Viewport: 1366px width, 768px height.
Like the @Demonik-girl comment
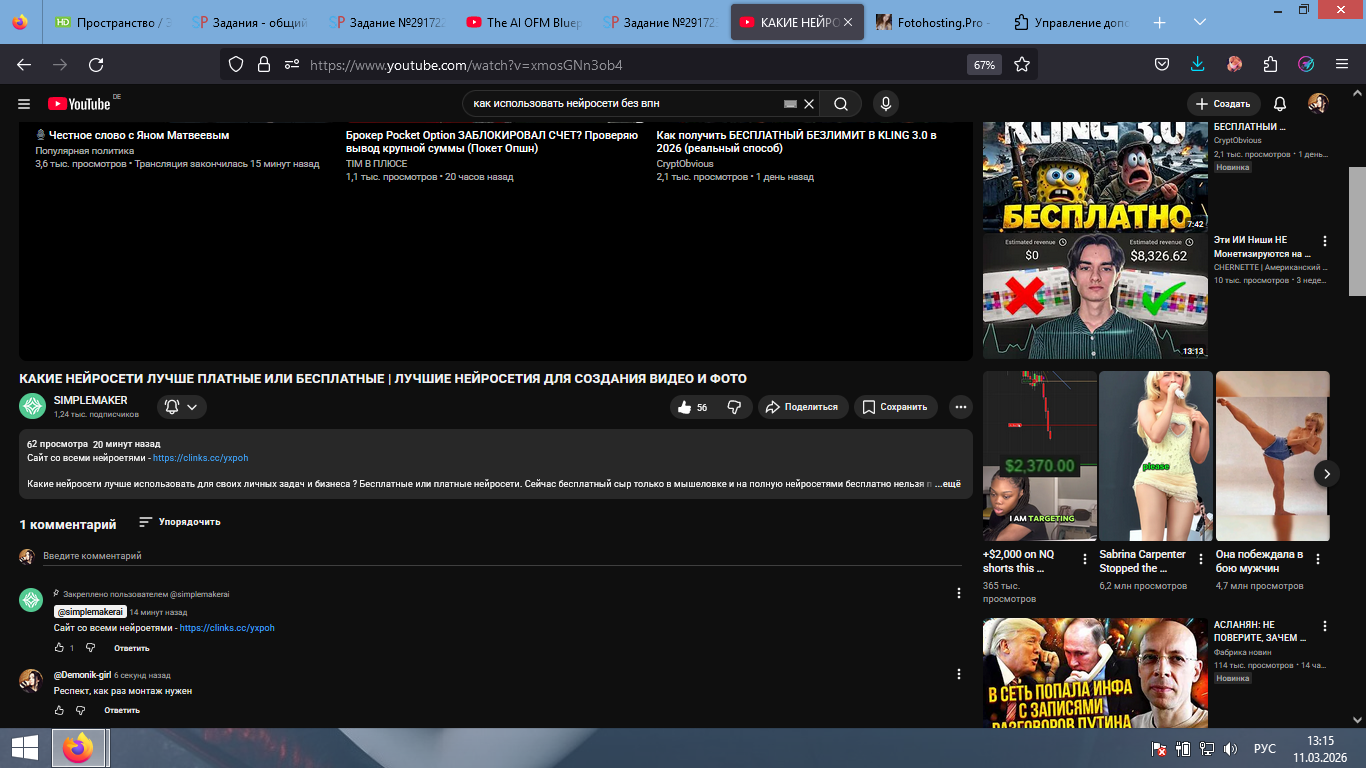pos(59,710)
